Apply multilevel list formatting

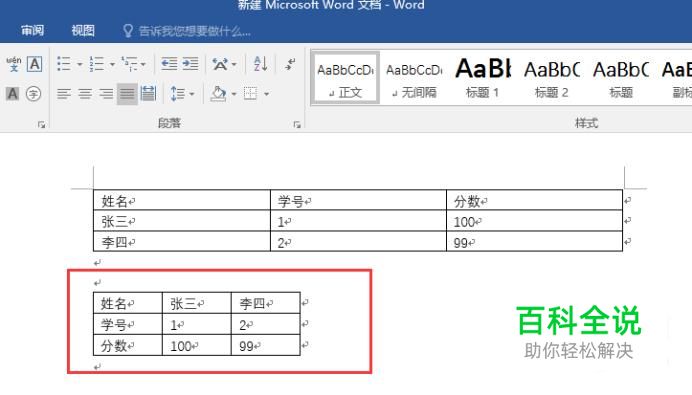tap(129, 64)
